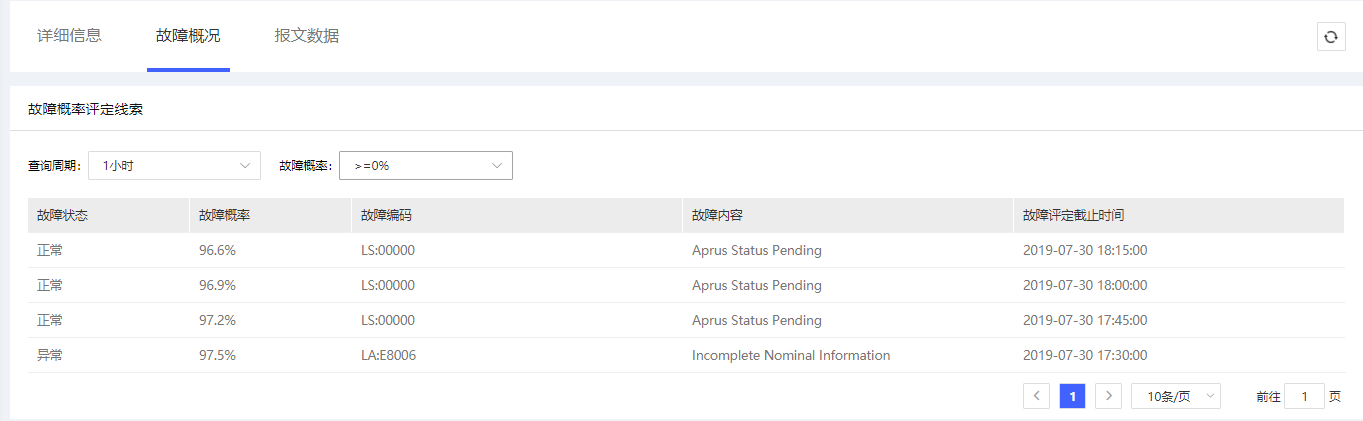Select the row dated 2019-07-30 18:15:00

point(1084,250)
